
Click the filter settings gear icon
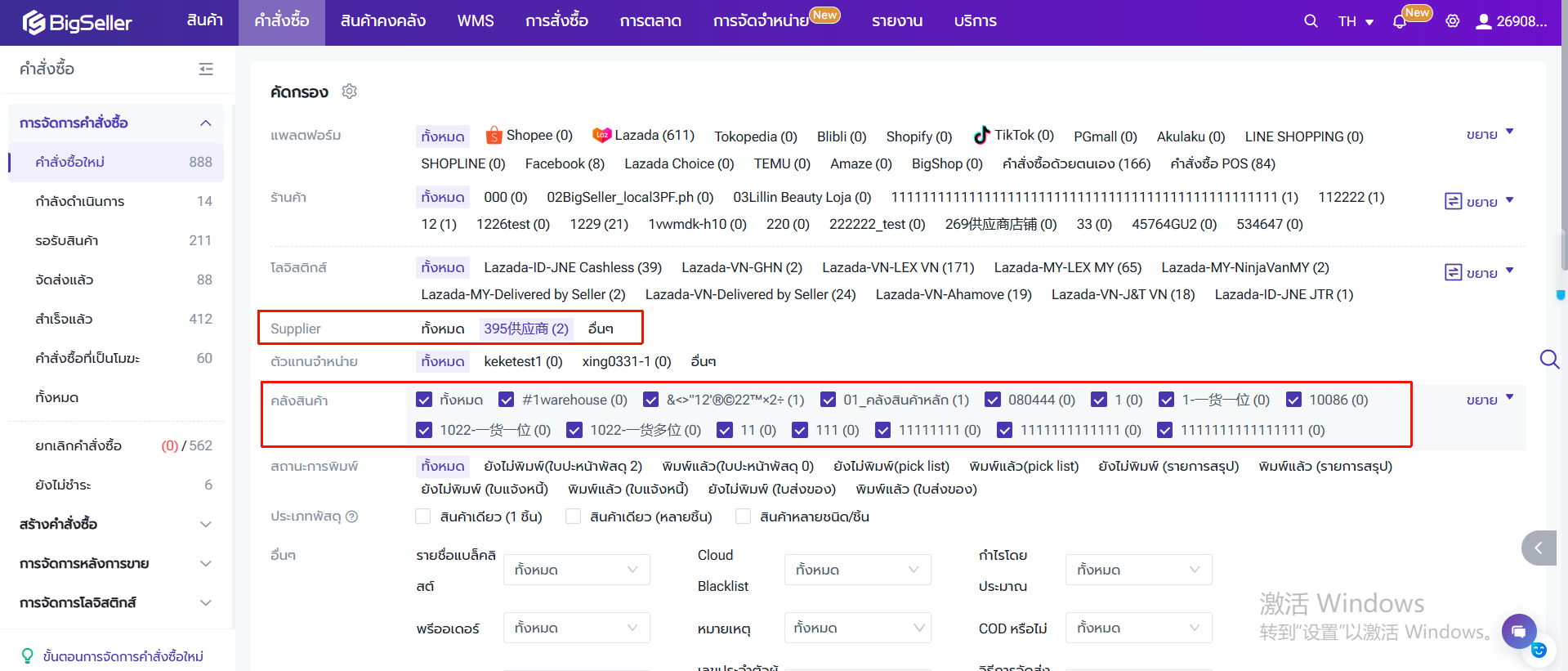coord(350,92)
